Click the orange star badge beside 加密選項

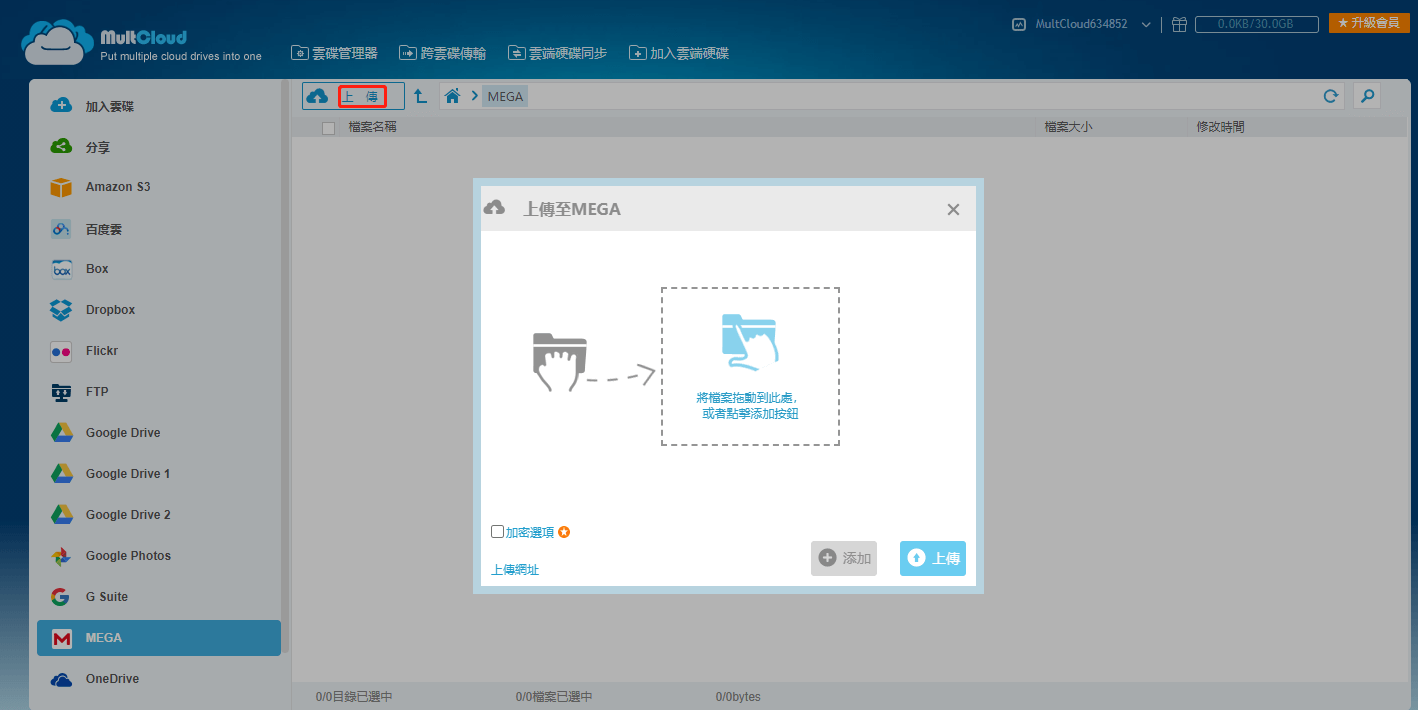click(x=564, y=532)
